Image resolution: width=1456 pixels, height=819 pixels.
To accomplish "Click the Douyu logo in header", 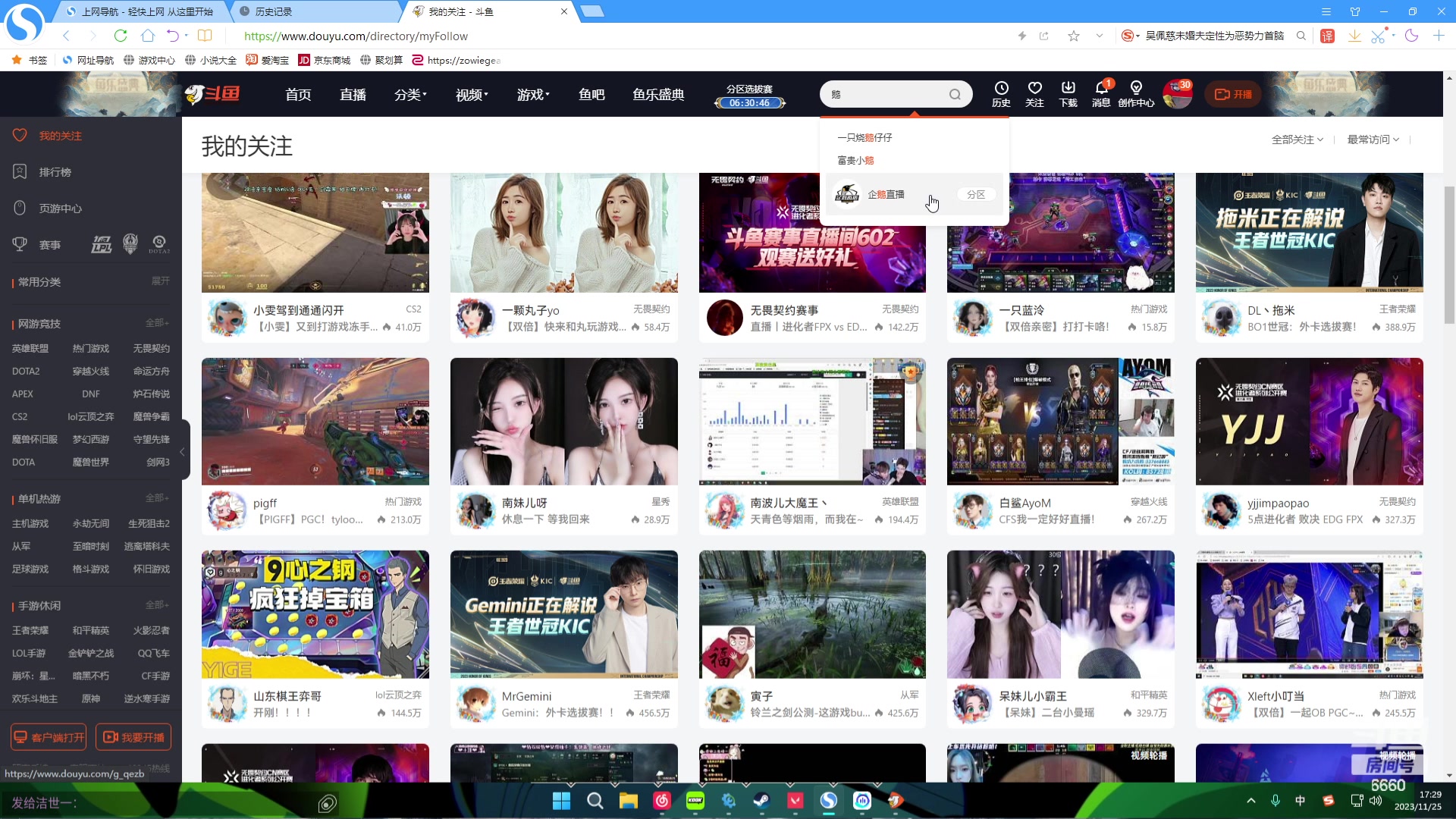I will [212, 94].
